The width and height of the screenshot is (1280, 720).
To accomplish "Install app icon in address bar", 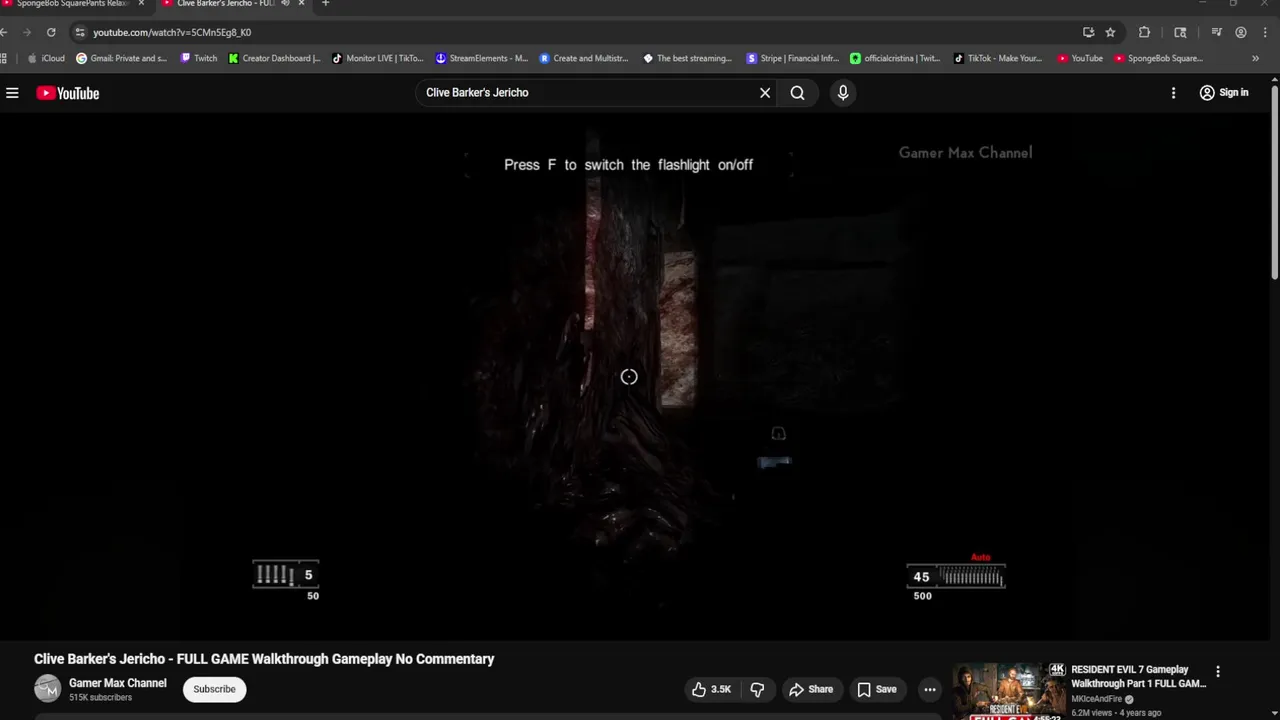I will 1088,32.
